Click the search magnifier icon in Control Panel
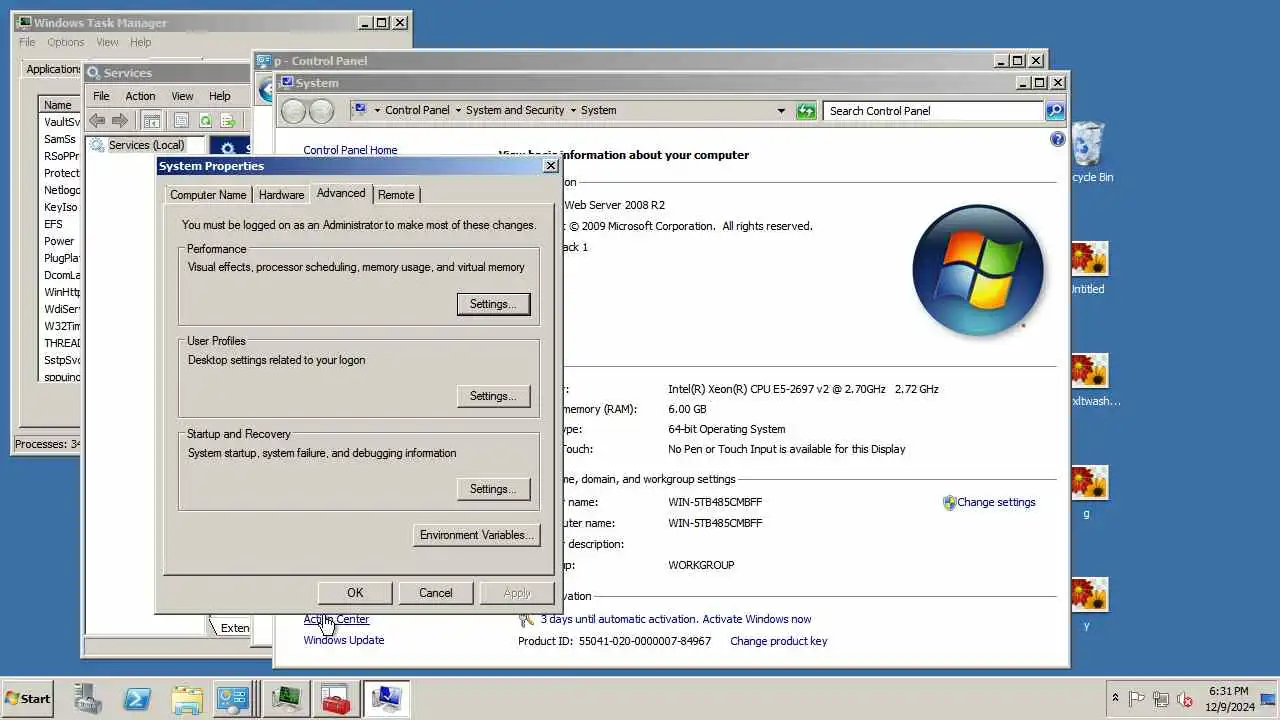 pyautogui.click(x=1054, y=111)
